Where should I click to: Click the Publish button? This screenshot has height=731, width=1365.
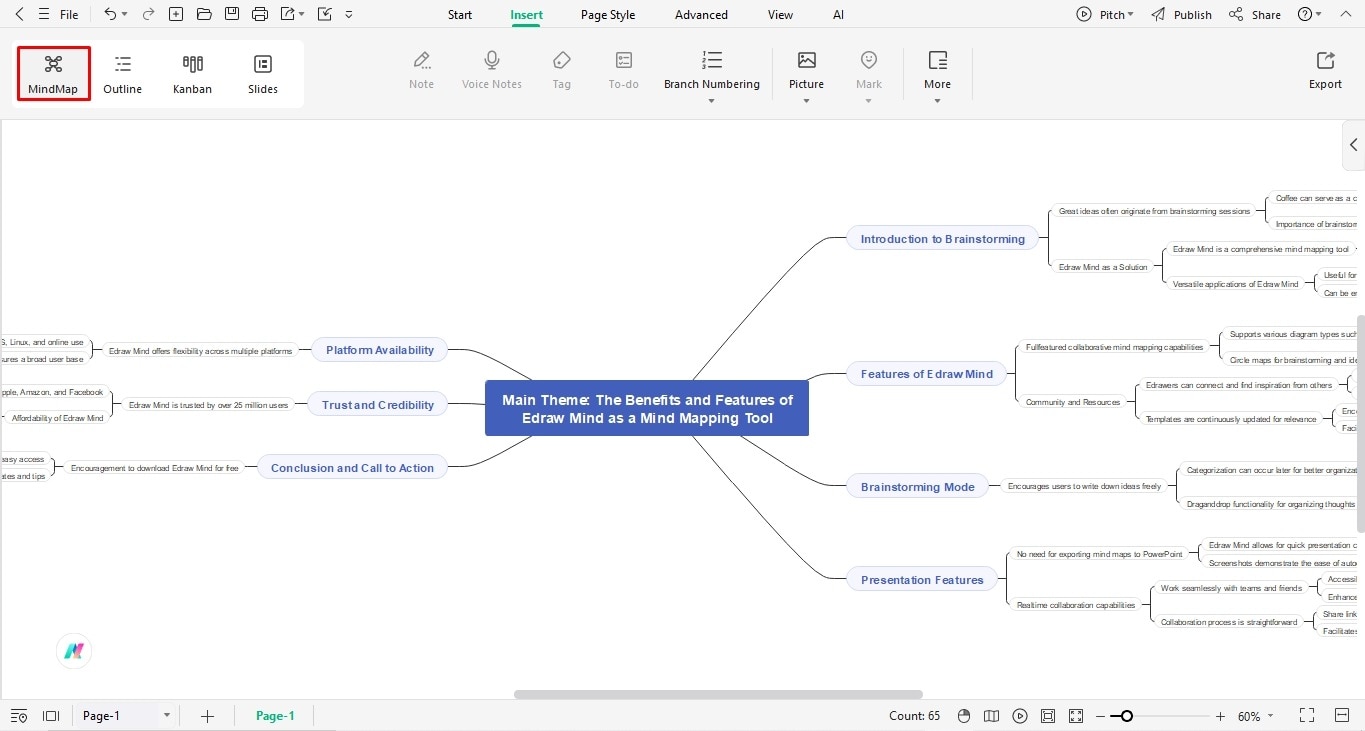click(x=1181, y=15)
